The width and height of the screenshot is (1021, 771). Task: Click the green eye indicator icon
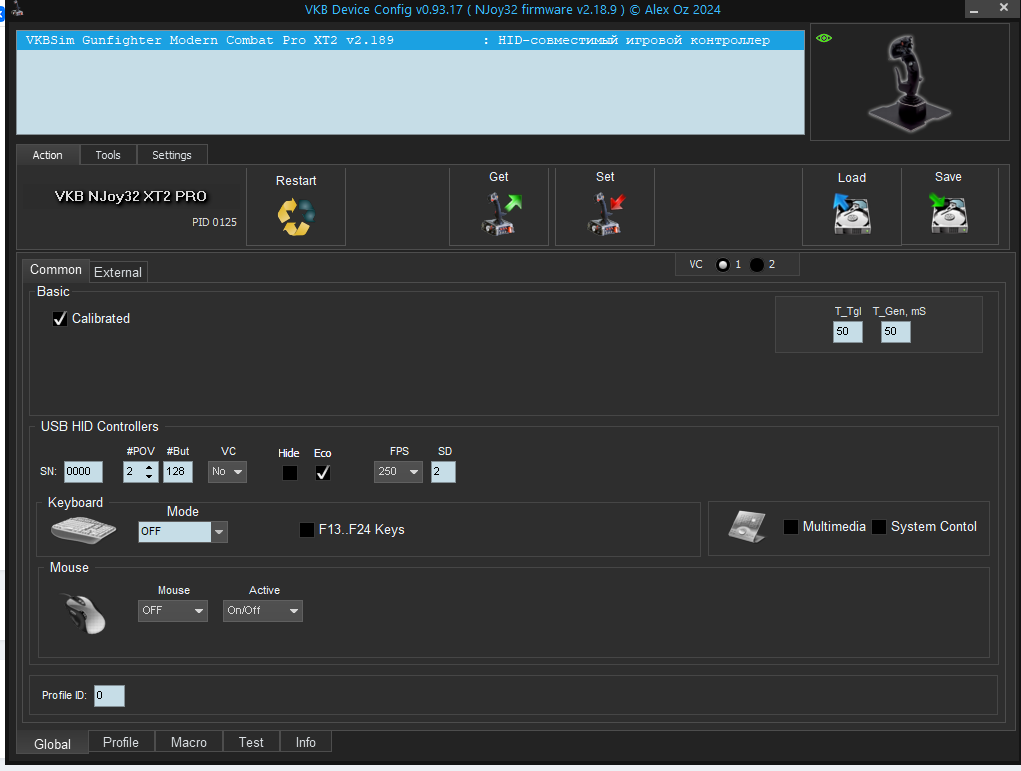824,38
